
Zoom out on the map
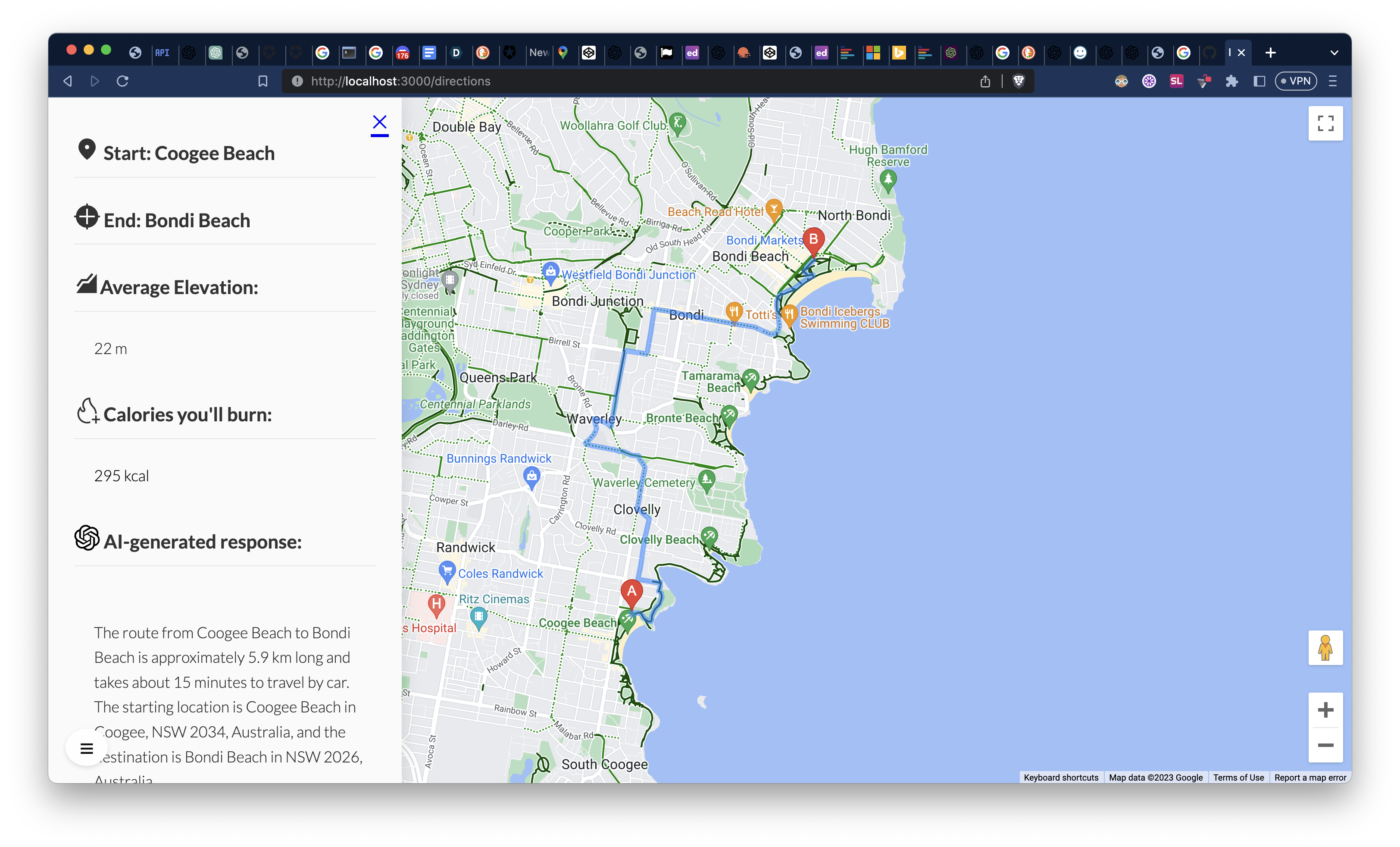1325,745
